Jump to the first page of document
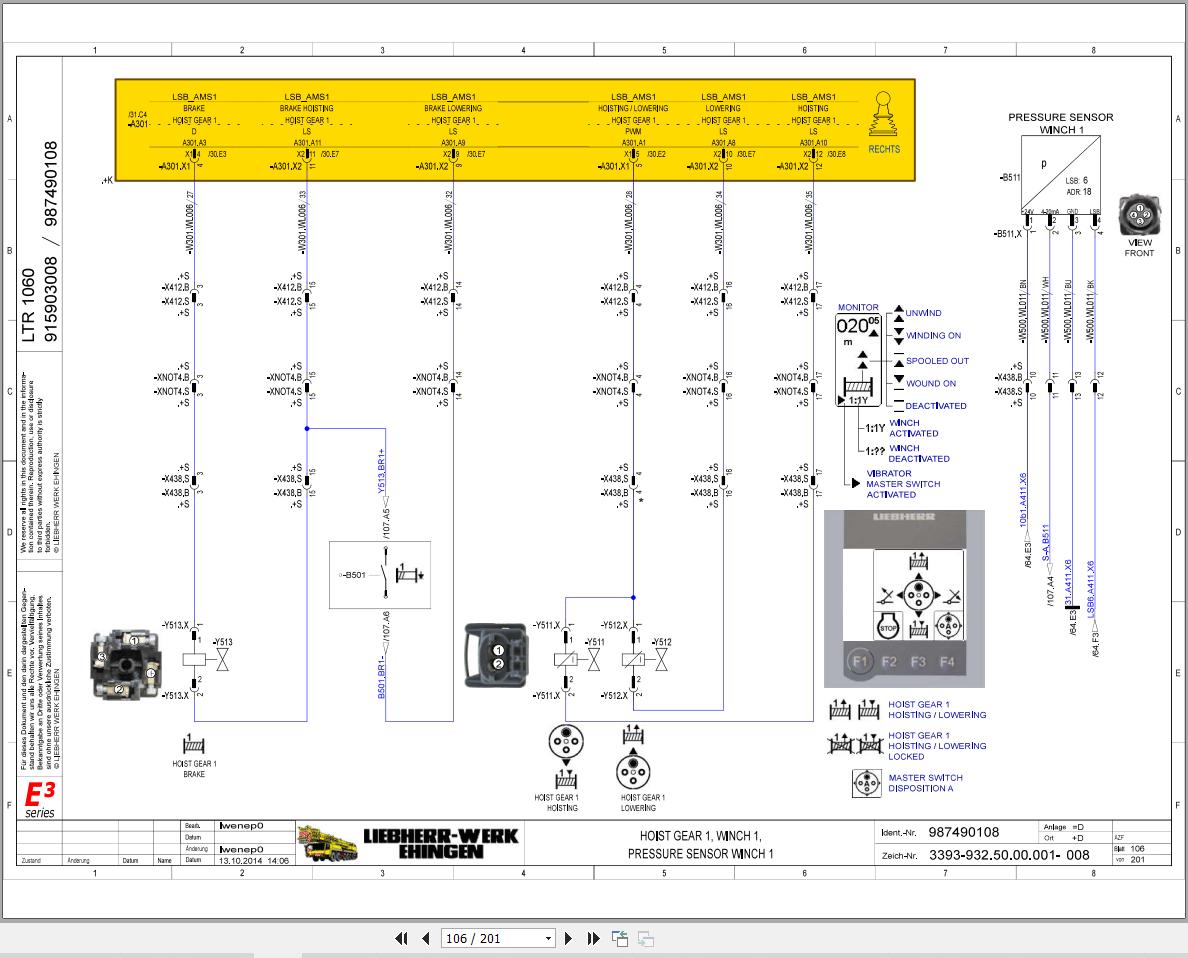 (401, 938)
